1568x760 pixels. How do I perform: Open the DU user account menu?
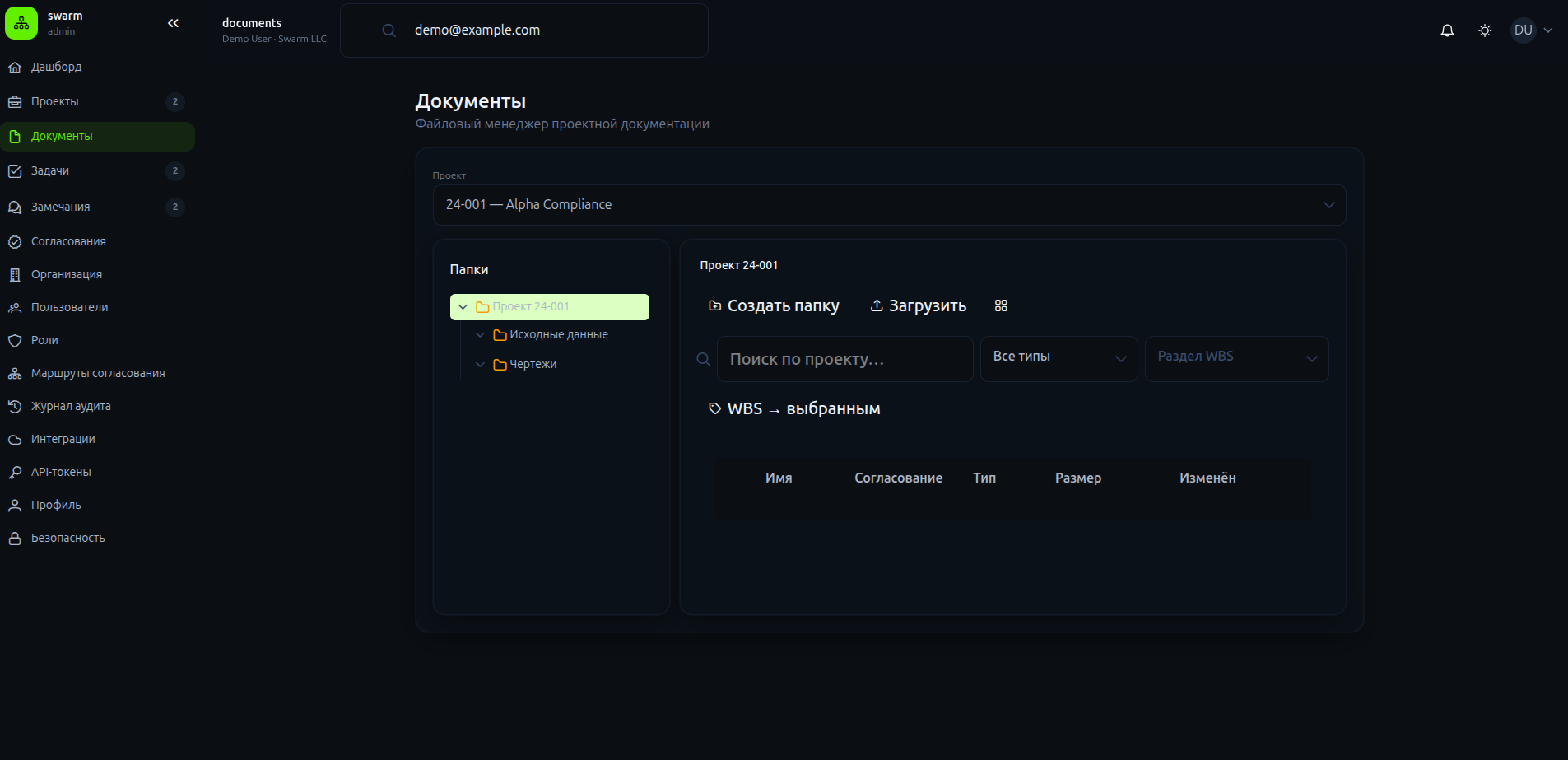1532,30
